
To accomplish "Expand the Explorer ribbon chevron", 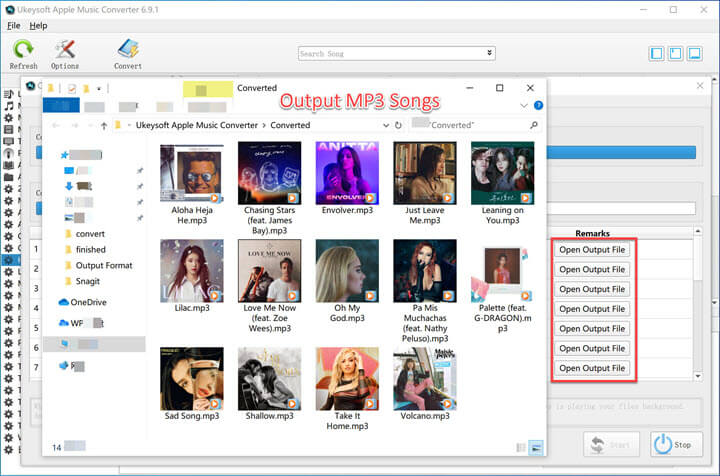I will (523, 105).
